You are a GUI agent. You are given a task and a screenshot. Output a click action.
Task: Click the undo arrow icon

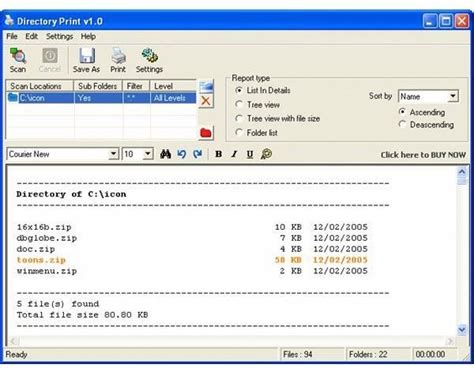point(182,154)
